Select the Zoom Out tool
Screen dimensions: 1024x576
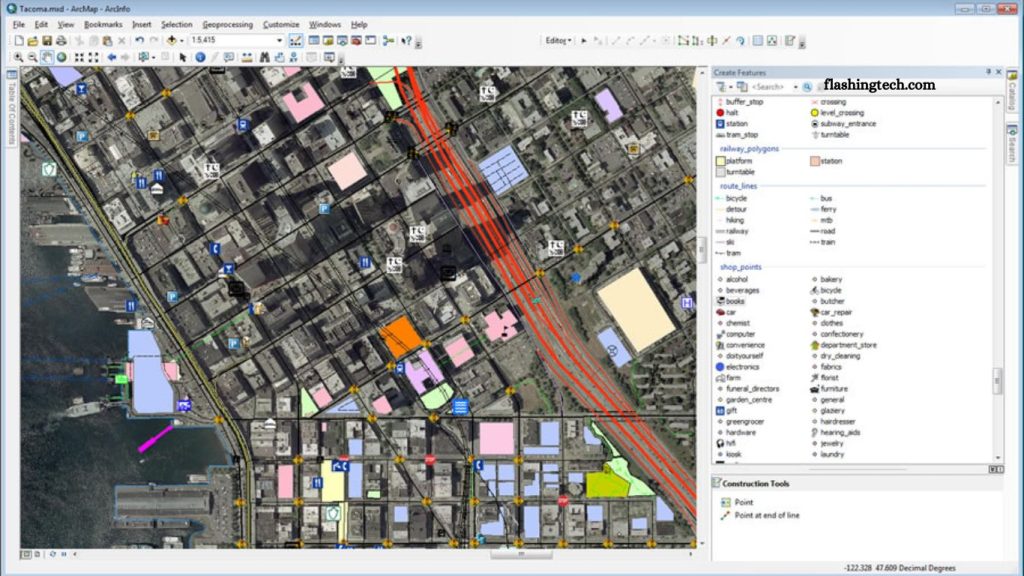pyautogui.click(x=32, y=57)
